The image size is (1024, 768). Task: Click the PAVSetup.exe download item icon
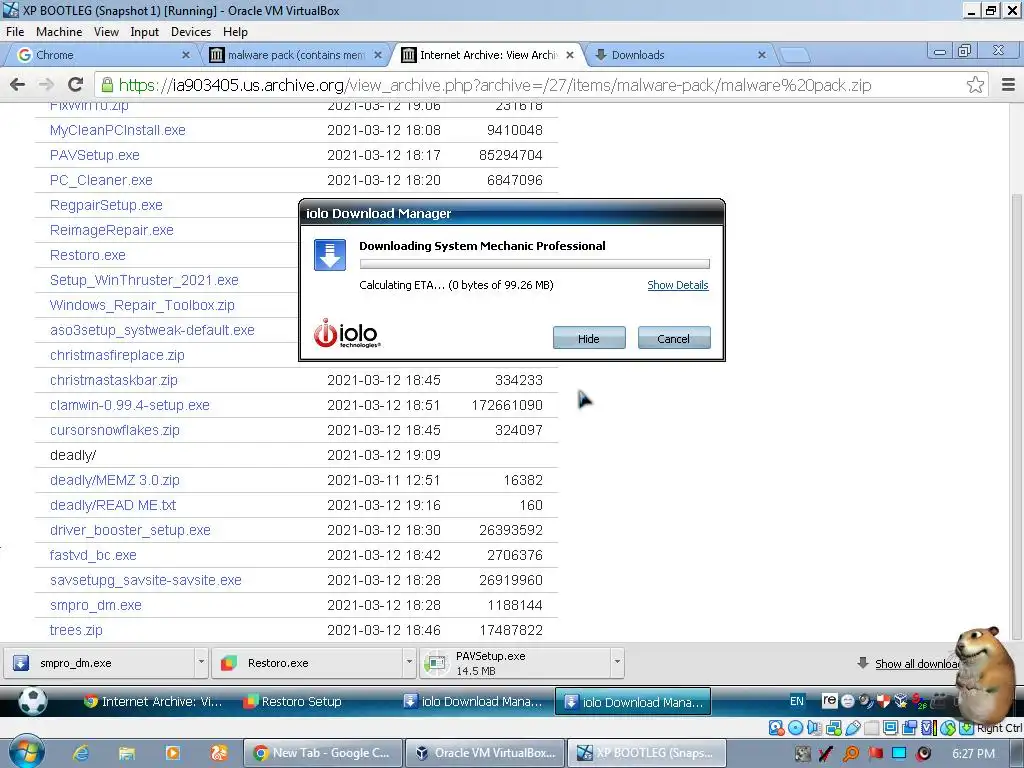436,664
